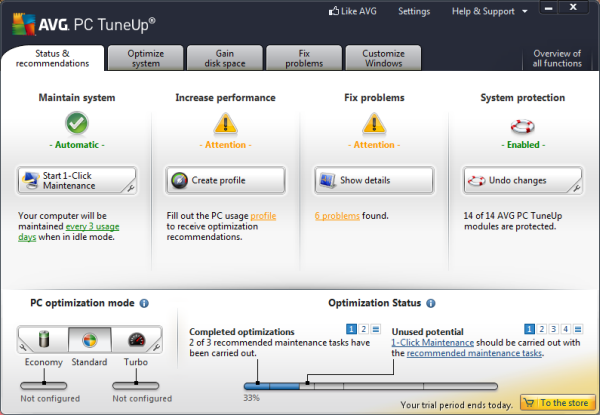
Task: Open '1-Click Maintenance' link in Unused potential
Action: coord(432,343)
